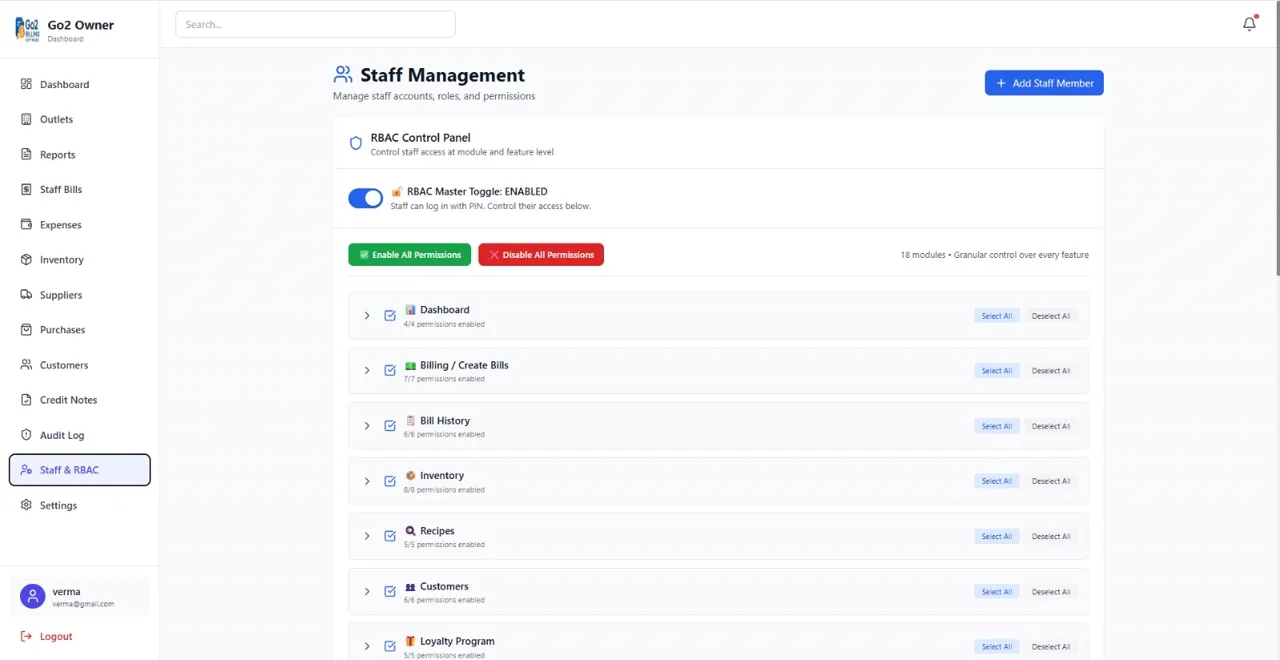Open notifications bell icon

click(x=1249, y=24)
